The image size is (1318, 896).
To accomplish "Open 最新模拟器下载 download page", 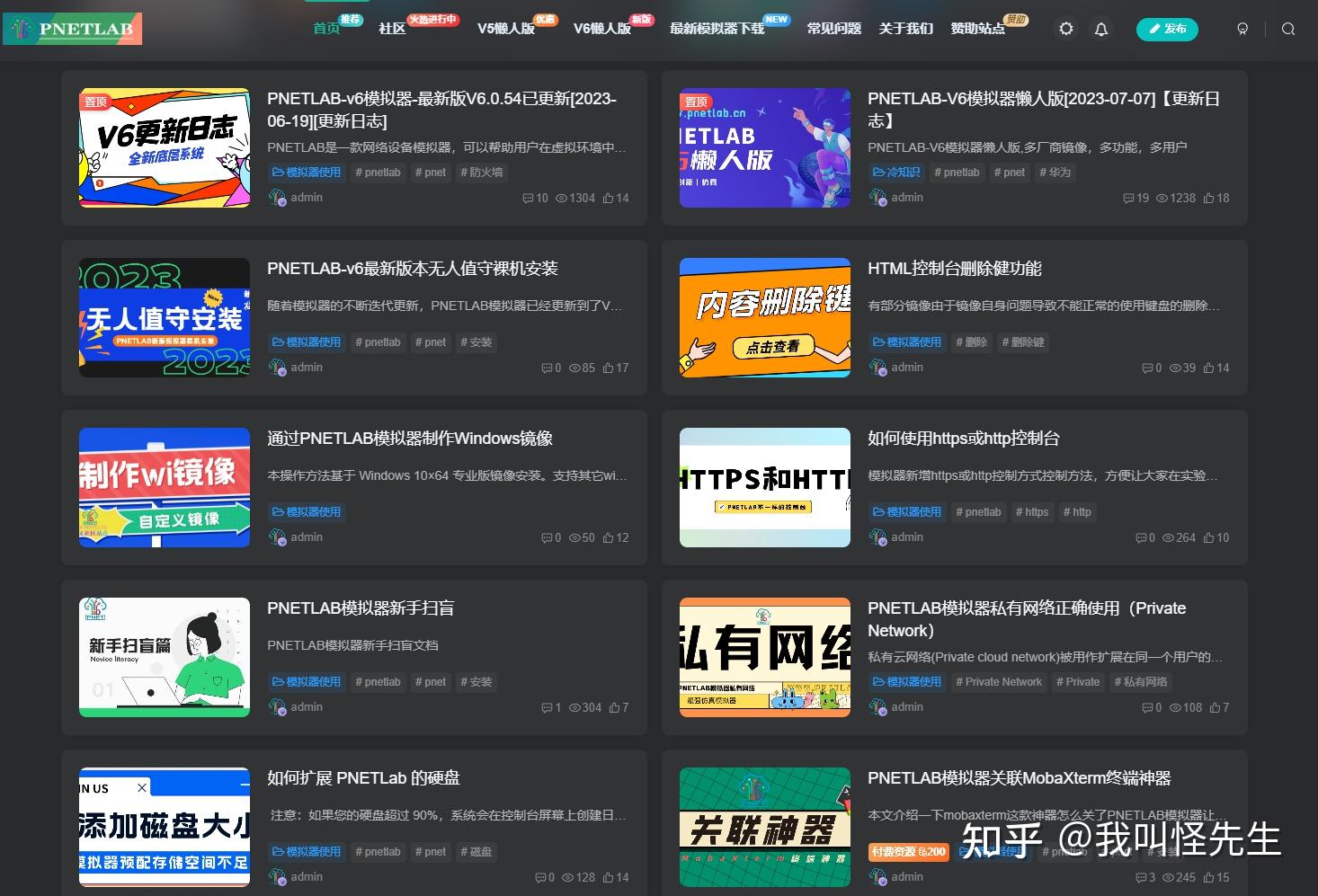I will tap(717, 29).
